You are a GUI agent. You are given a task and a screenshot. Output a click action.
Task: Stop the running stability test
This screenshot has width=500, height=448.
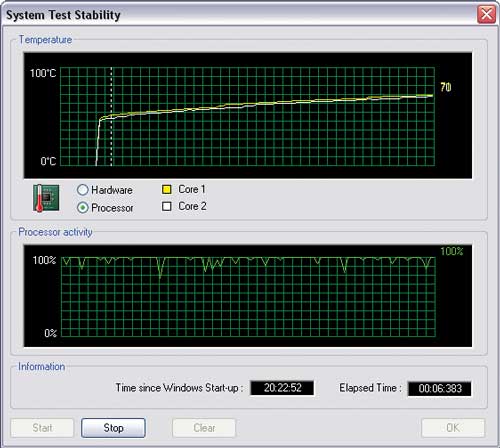click(113, 428)
